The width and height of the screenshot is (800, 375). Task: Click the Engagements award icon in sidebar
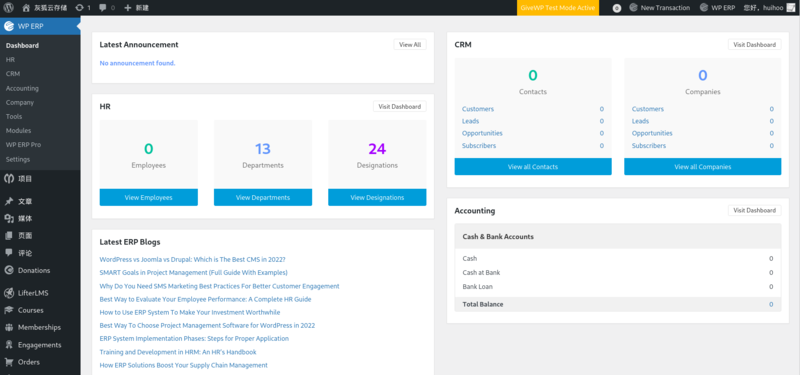(x=9, y=345)
